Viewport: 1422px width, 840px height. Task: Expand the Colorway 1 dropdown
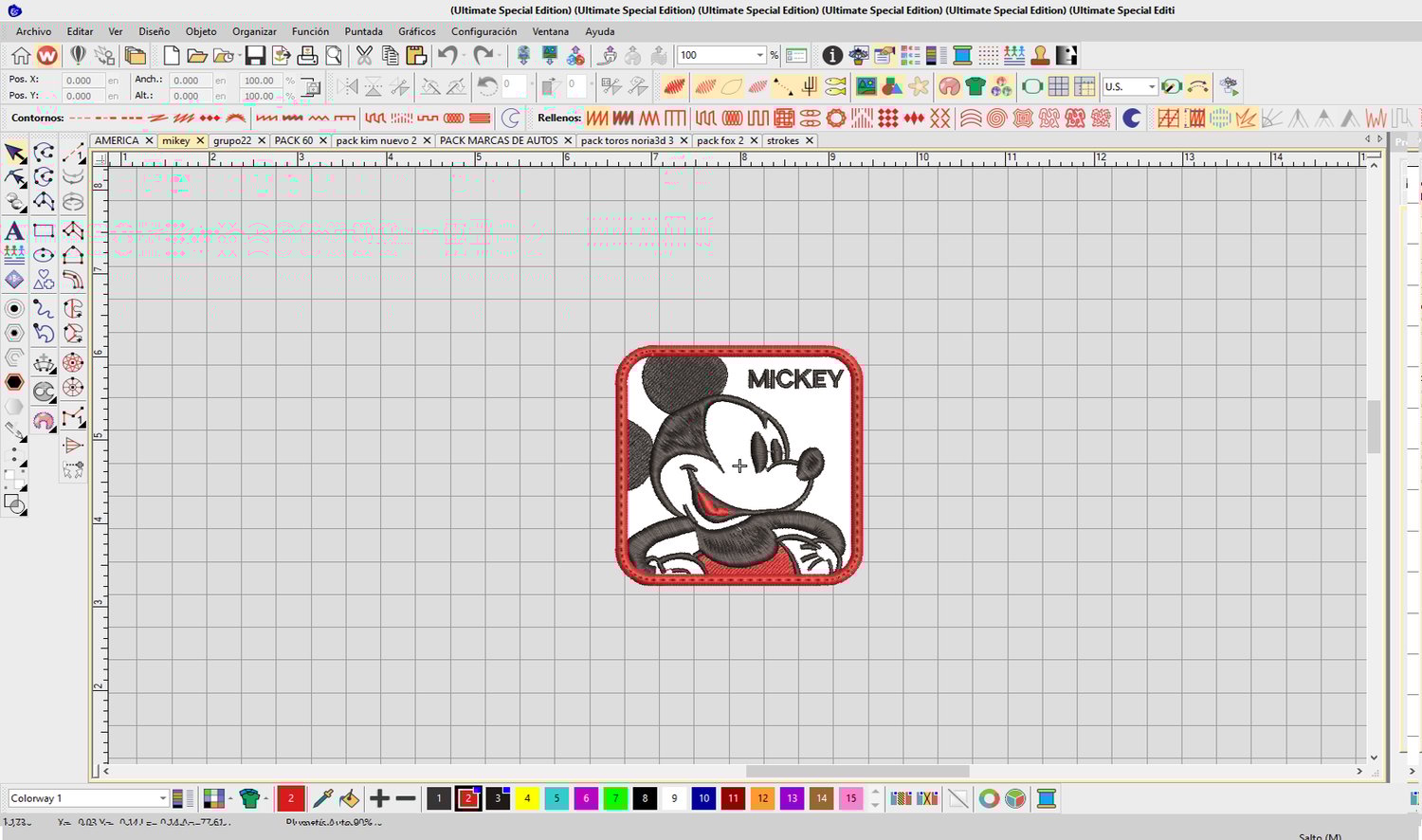coord(162,798)
